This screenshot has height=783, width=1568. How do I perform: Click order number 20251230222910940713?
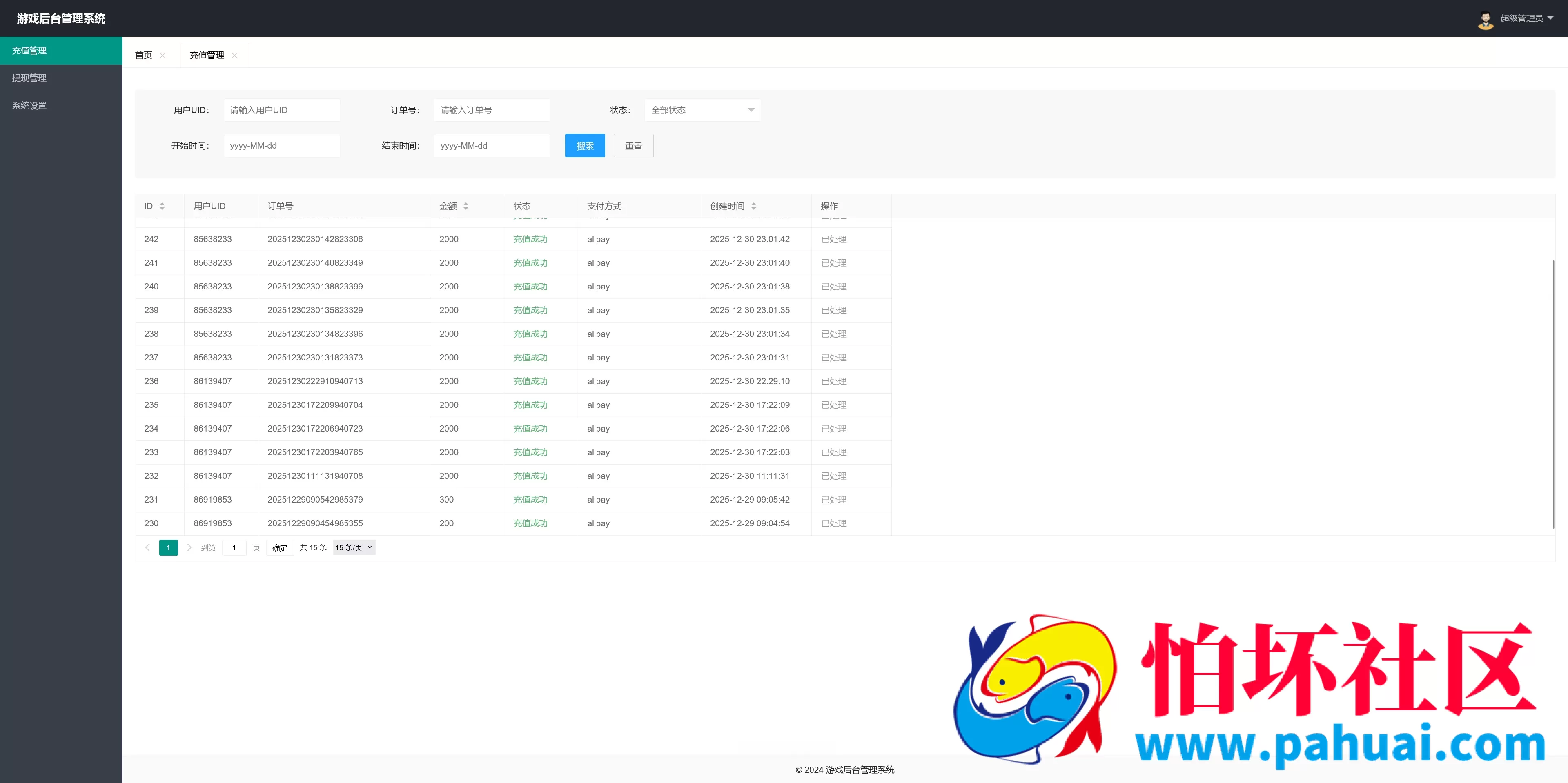click(315, 381)
